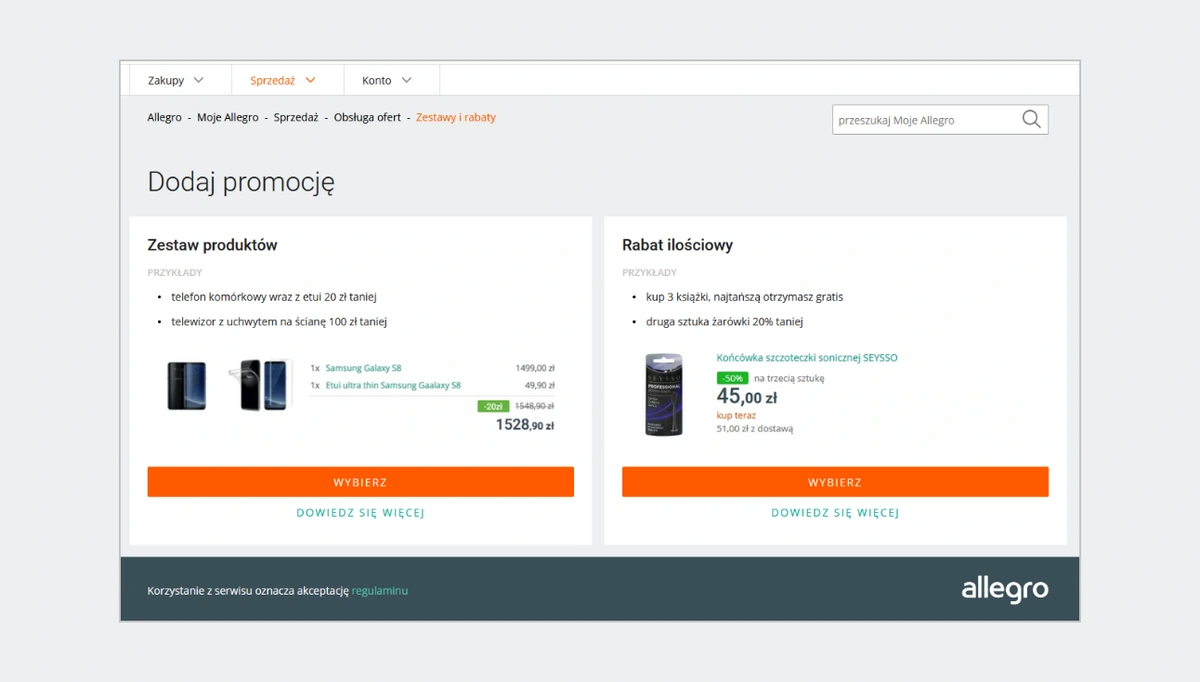
Task: Click the green -50% discount badge
Action: coord(732,378)
